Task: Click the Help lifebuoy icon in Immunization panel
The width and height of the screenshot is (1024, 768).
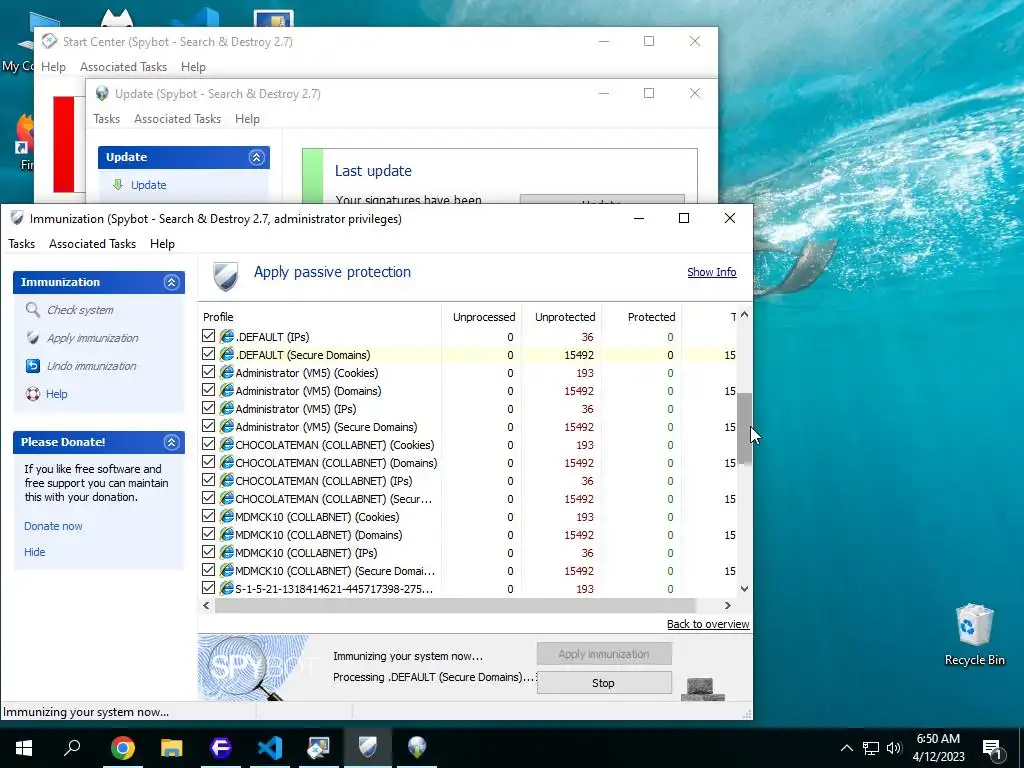Action: point(33,394)
